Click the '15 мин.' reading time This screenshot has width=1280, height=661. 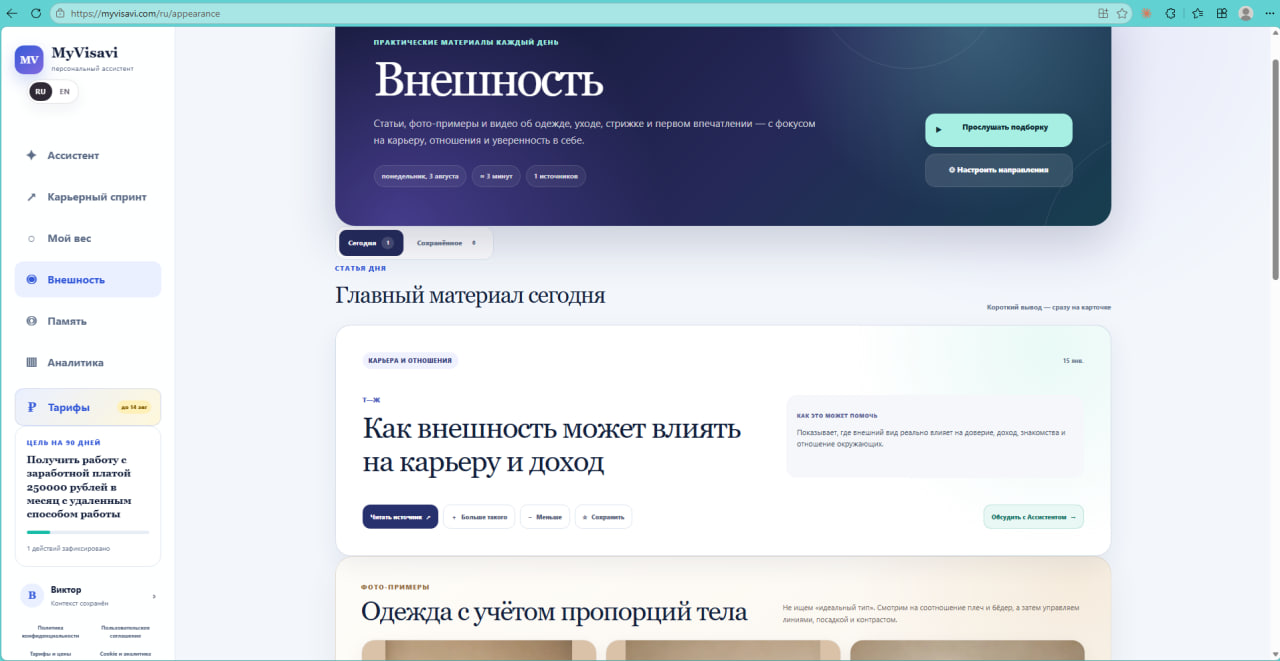pyautogui.click(x=1073, y=361)
